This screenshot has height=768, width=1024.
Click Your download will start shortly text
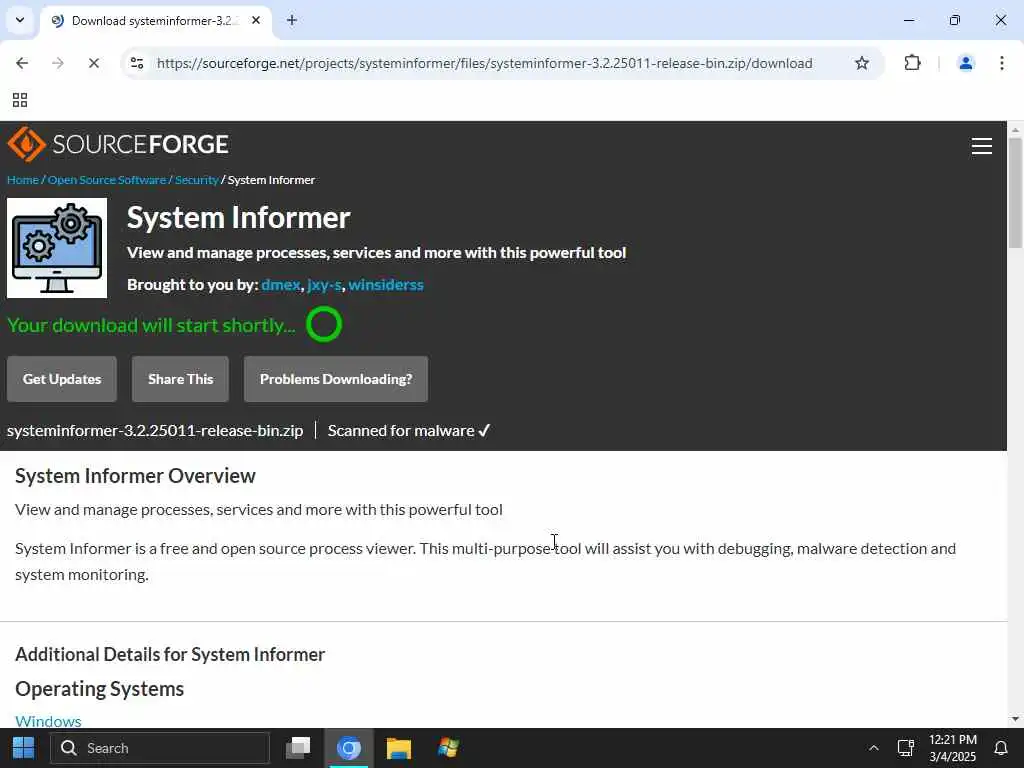coord(151,325)
